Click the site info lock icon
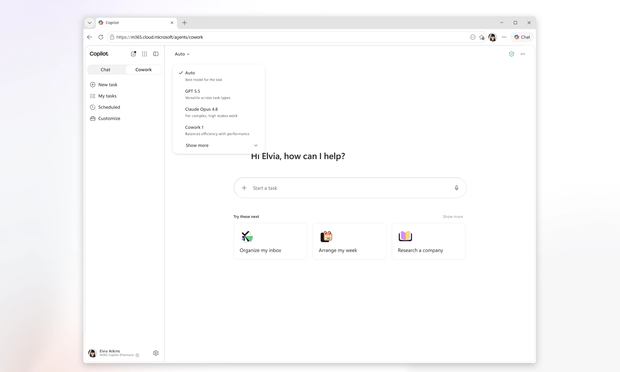 (x=112, y=37)
